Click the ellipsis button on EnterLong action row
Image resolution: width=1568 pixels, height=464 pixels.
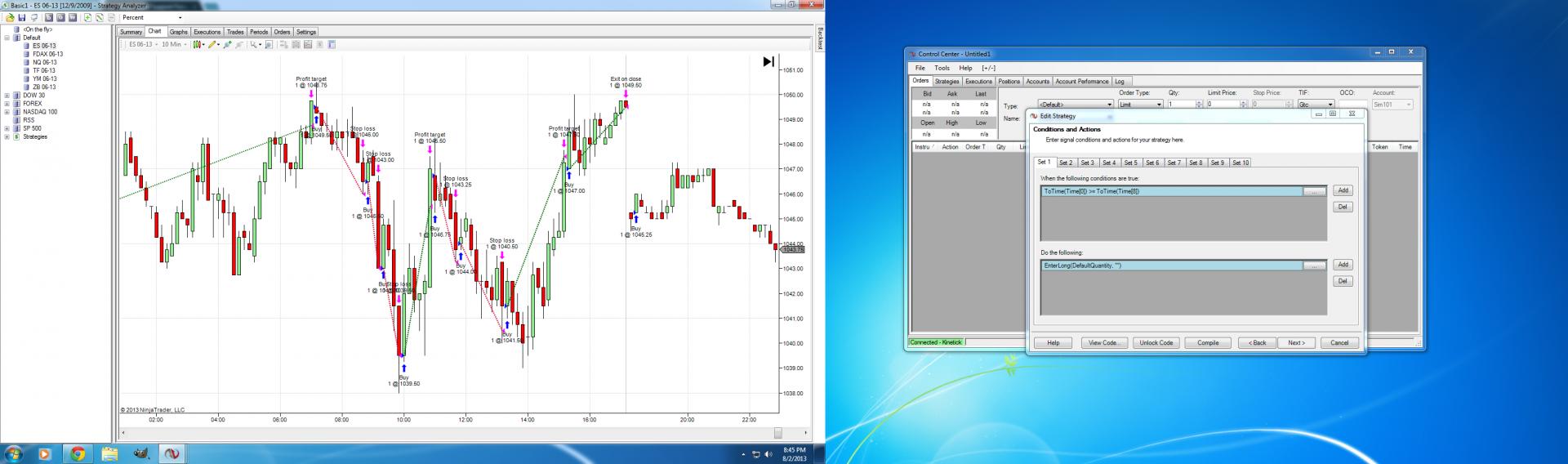point(1314,265)
